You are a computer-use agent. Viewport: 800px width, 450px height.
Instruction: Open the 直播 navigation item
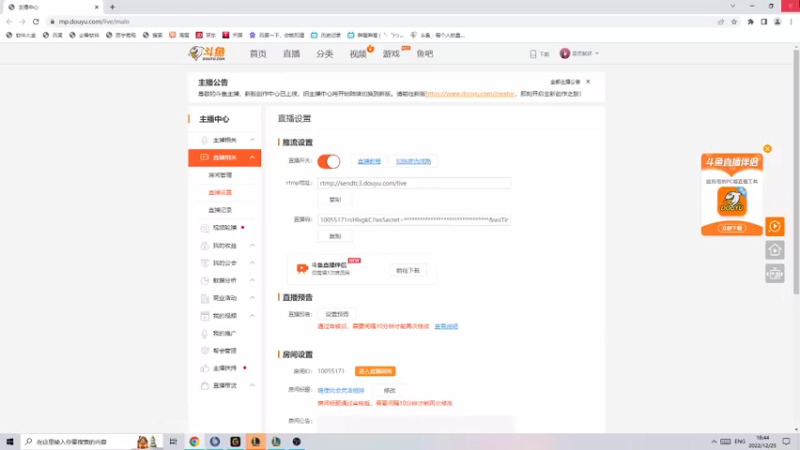pyautogui.click(x=291, y=54)
